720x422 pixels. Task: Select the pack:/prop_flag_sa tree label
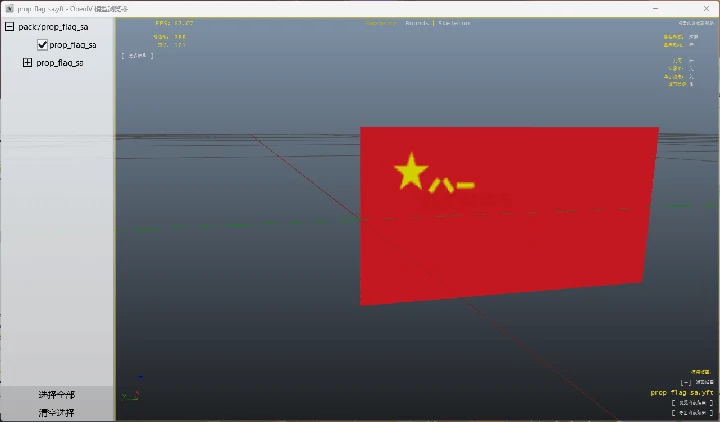pos(53,27)
